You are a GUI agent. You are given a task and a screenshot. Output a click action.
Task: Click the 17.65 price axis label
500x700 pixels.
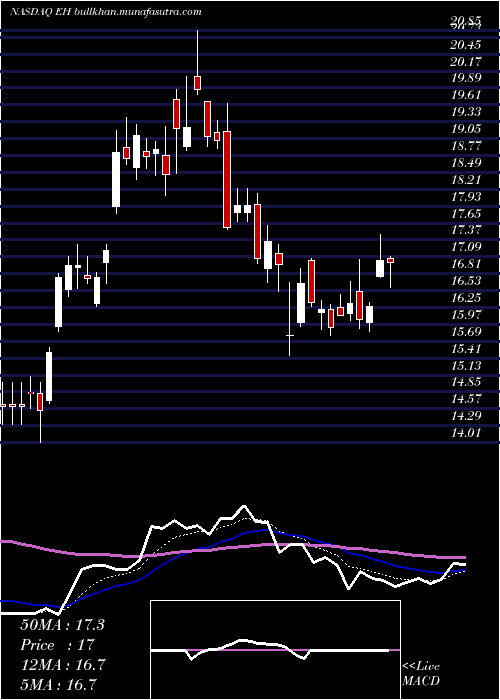click(x=466, y=214)
